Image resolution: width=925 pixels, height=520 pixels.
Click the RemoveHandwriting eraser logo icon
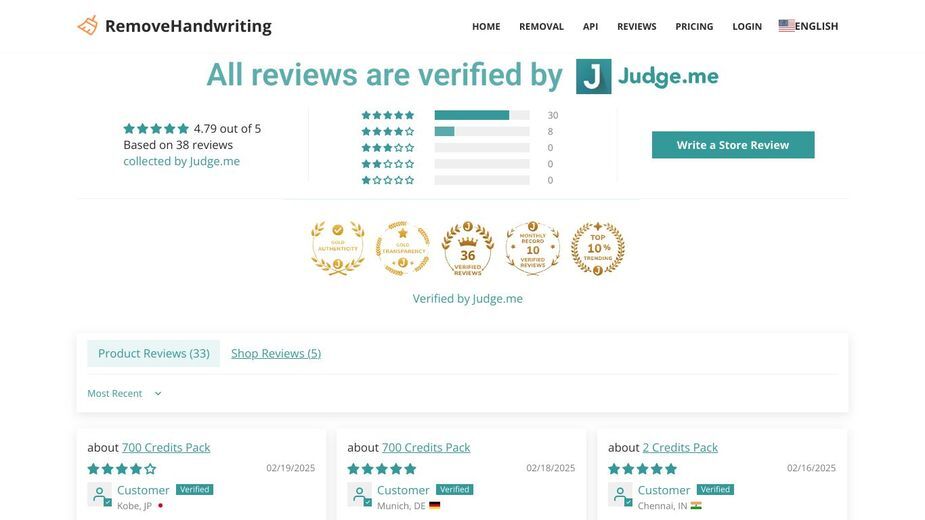88,25
